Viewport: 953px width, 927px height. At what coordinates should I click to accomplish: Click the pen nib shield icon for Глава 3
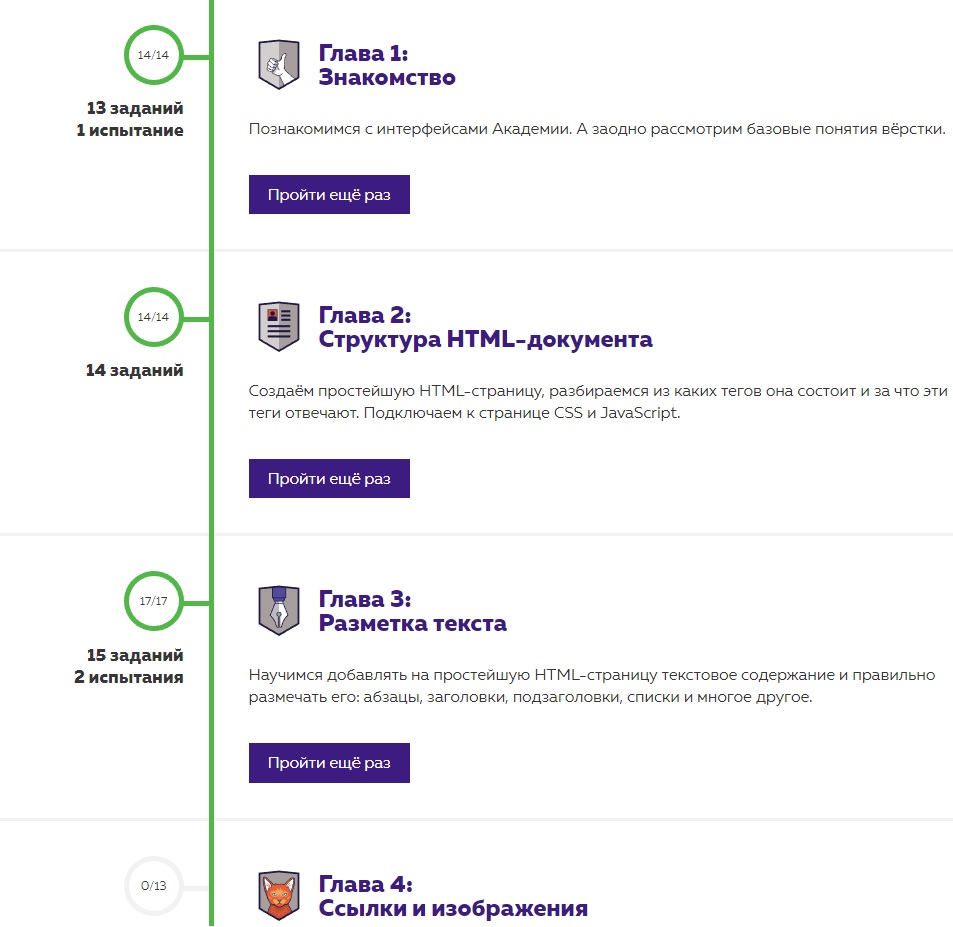click(279, 610)
